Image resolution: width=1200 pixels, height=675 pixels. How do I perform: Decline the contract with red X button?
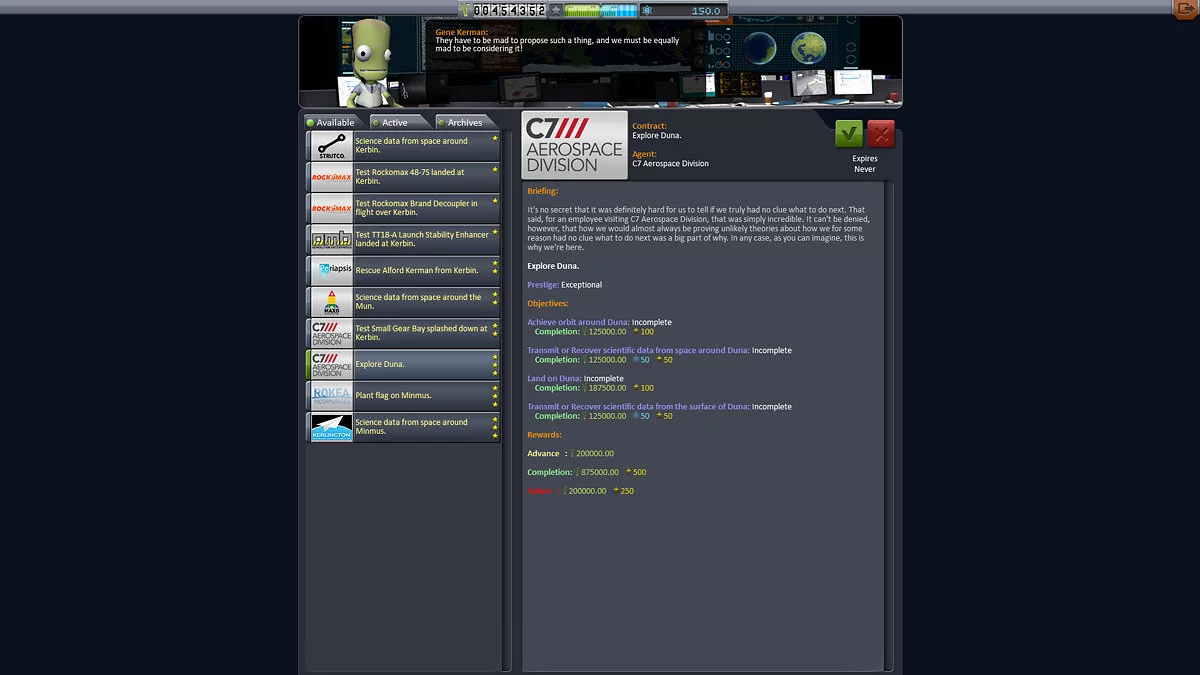[x=881, y=133]
